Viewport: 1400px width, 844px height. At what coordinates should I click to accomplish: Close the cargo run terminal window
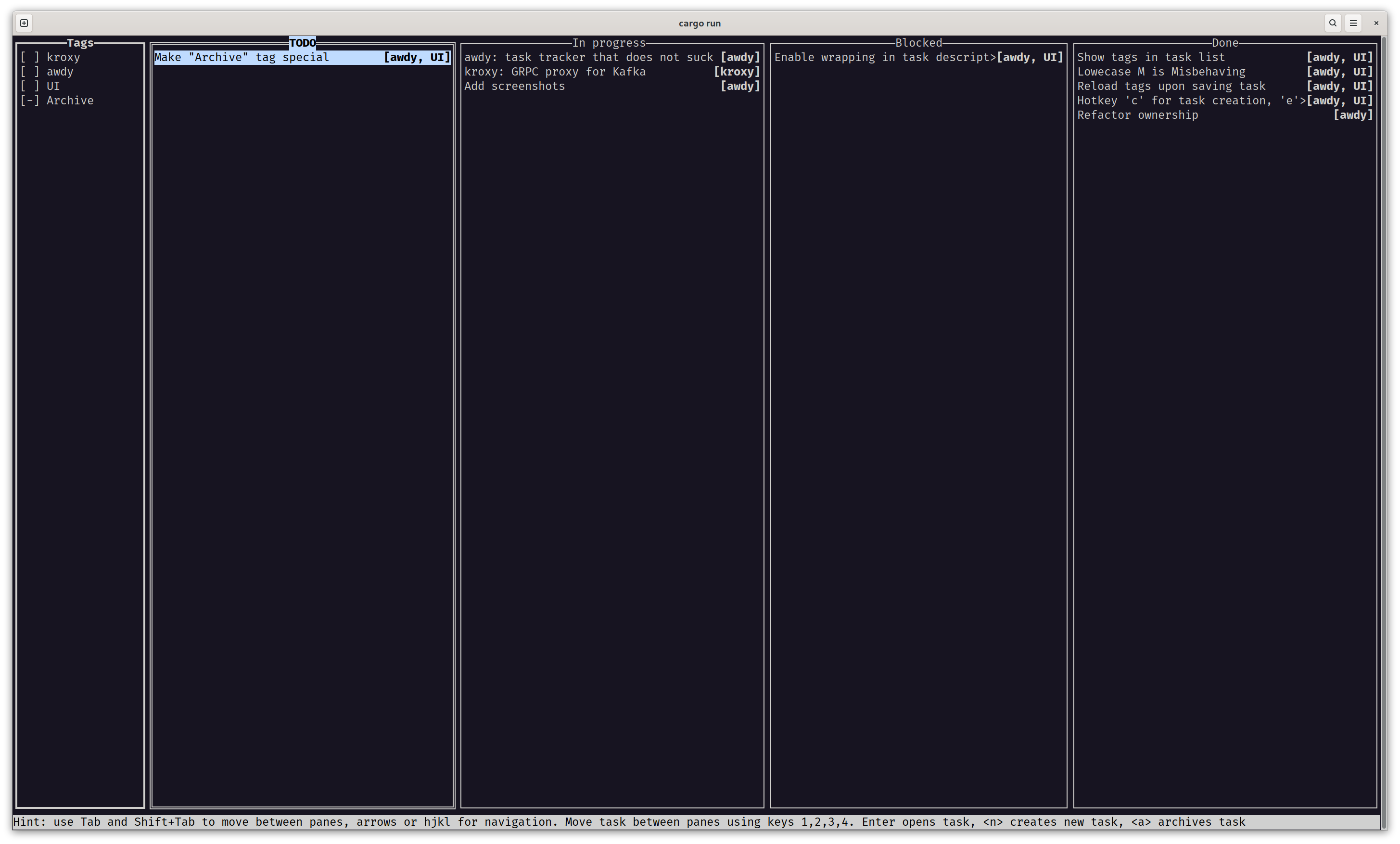1376,23
